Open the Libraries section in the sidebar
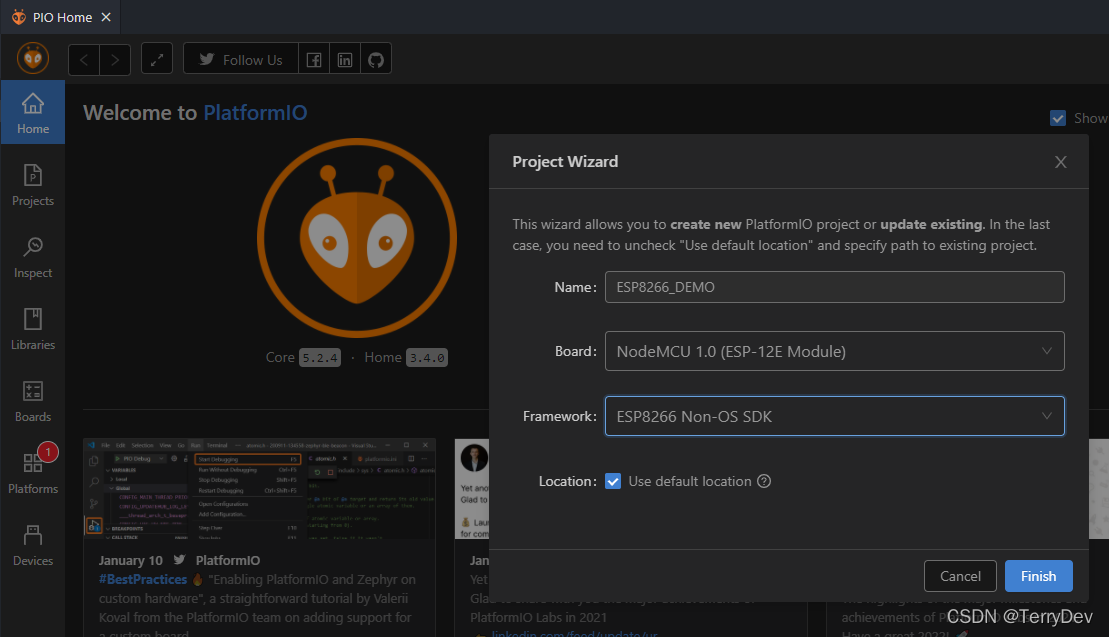1109x637 pixels. point(33,329)
